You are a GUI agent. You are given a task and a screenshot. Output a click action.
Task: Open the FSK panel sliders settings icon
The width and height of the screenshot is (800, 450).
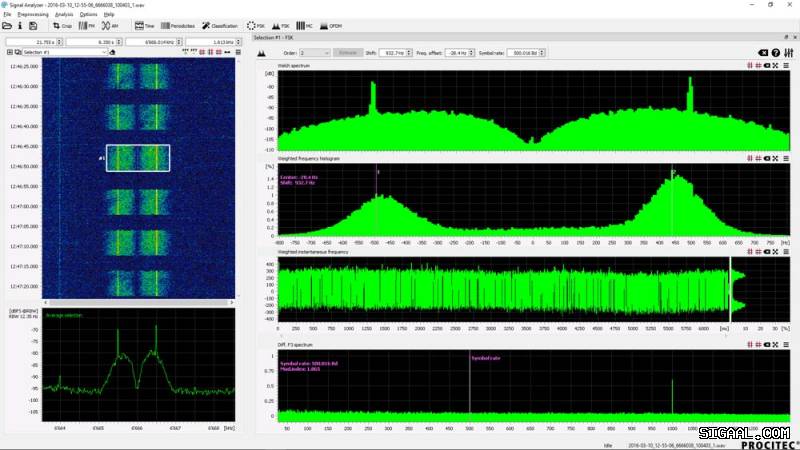pos(789,53)
